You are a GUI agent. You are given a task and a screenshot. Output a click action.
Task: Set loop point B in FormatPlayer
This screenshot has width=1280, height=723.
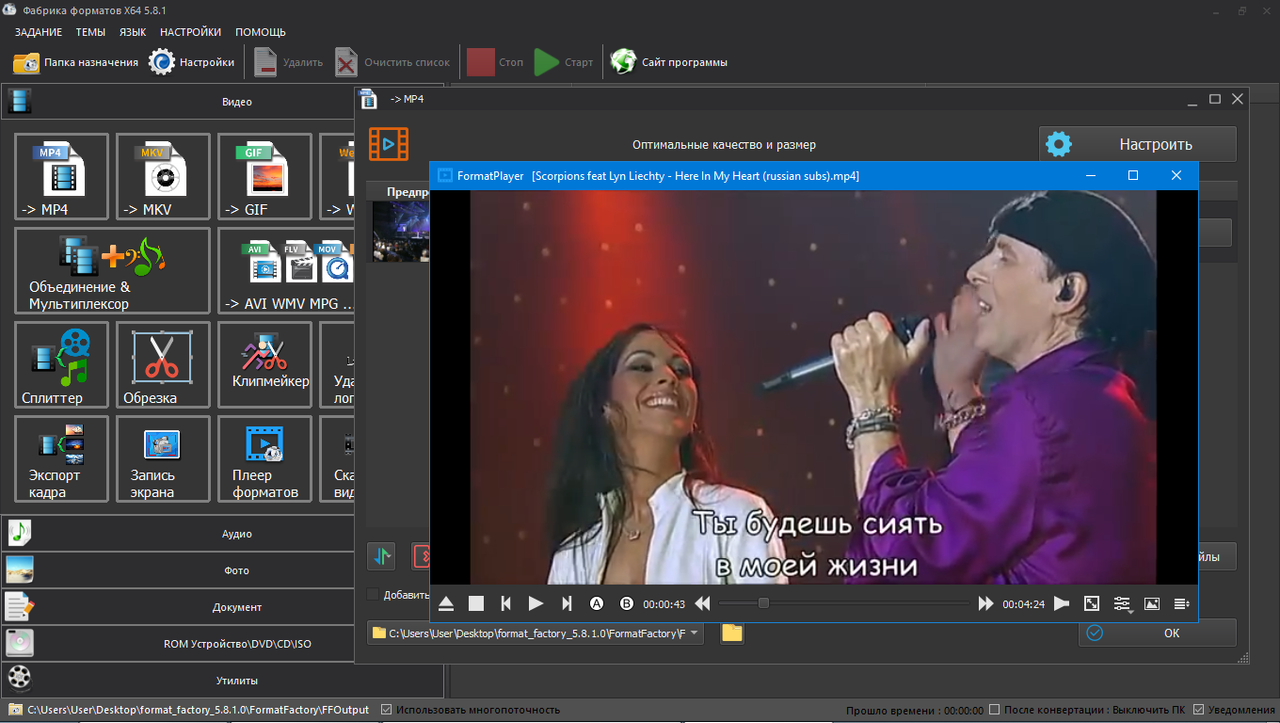[x=627, y=603]
